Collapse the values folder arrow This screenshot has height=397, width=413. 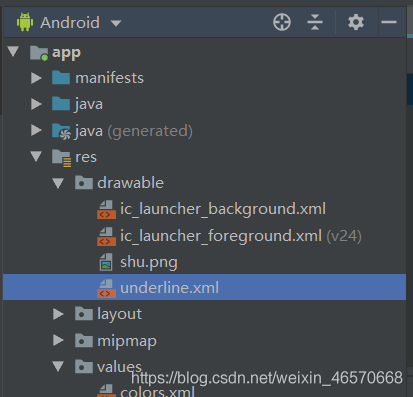(x=58, y=367)
